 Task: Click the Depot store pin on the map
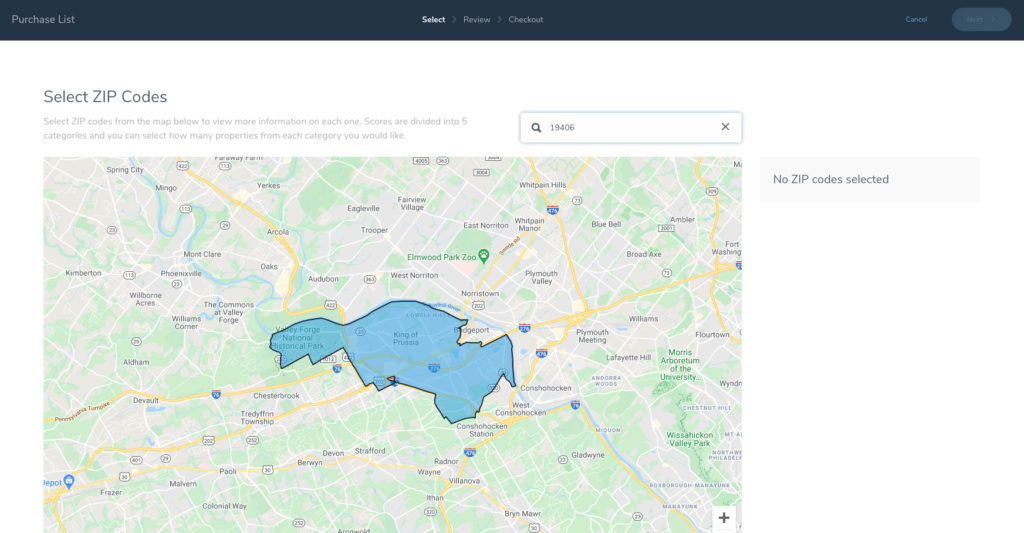click(69, 481)
